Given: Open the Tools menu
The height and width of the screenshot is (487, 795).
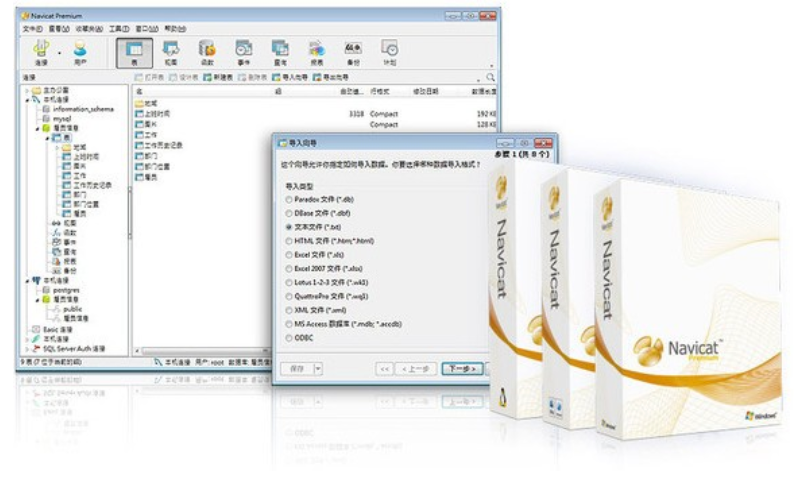Looking at the screenshot, I should click(119, 29).
